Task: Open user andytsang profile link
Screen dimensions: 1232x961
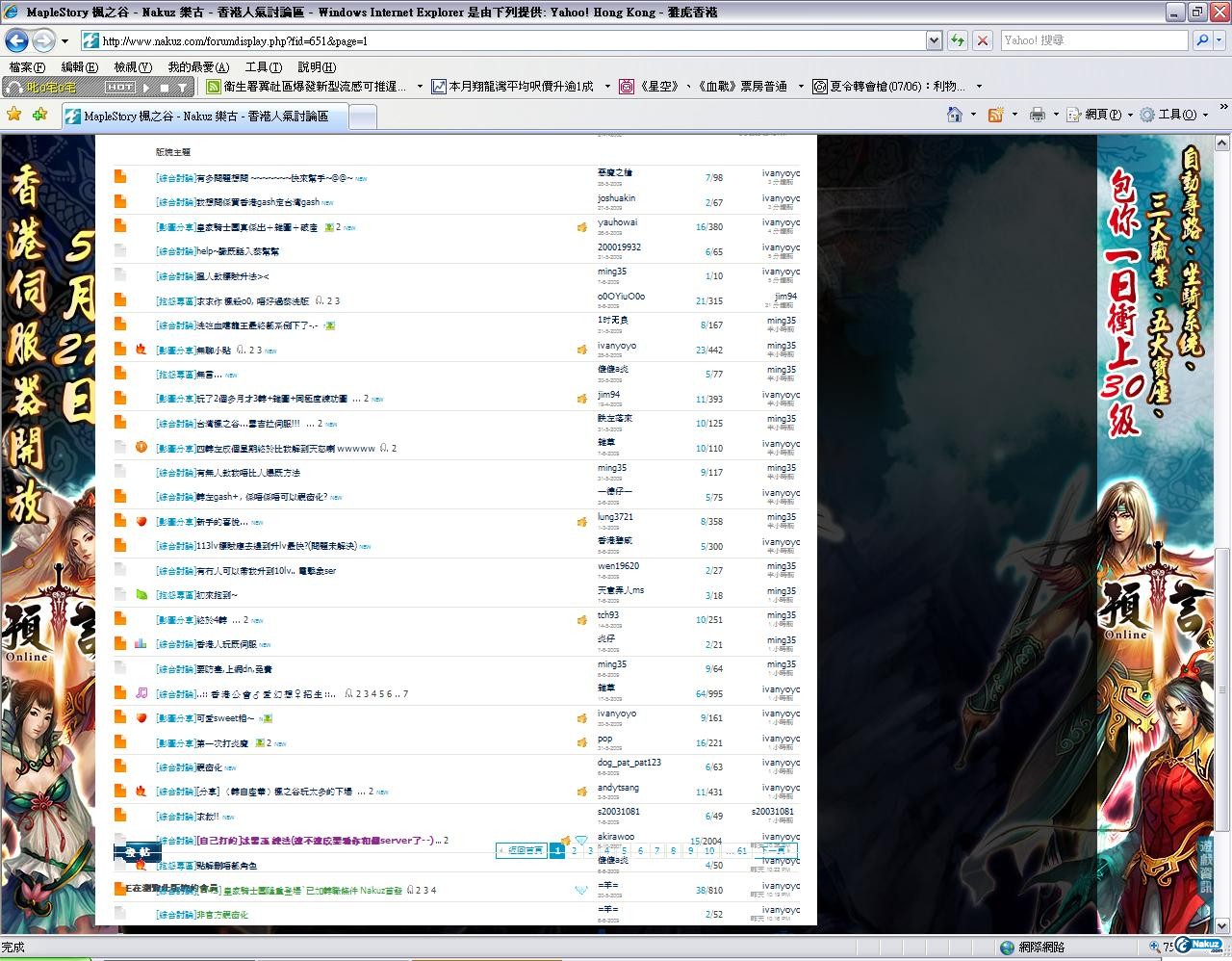Action: [618, 787]
